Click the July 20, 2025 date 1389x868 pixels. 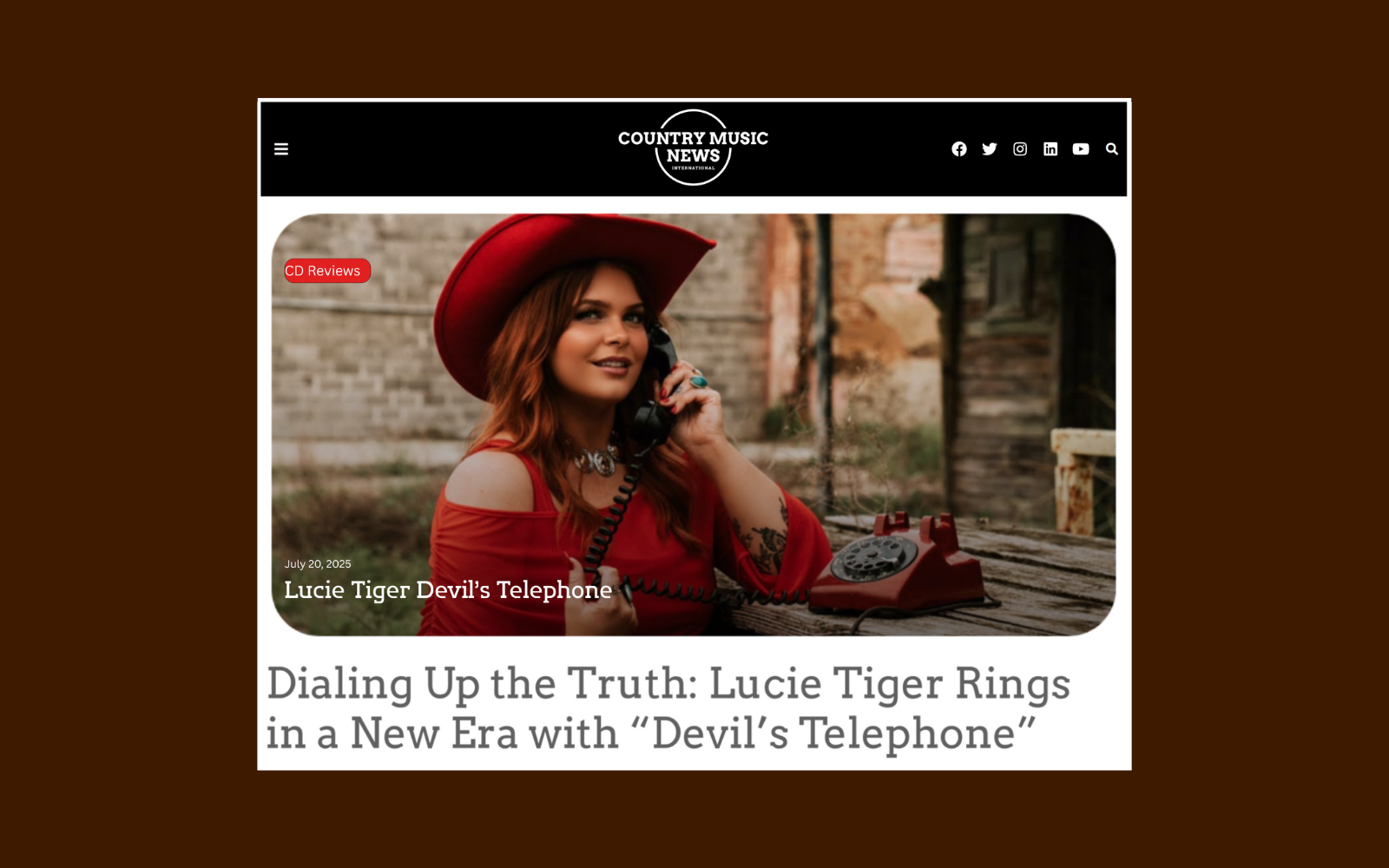tap(318, 563)
